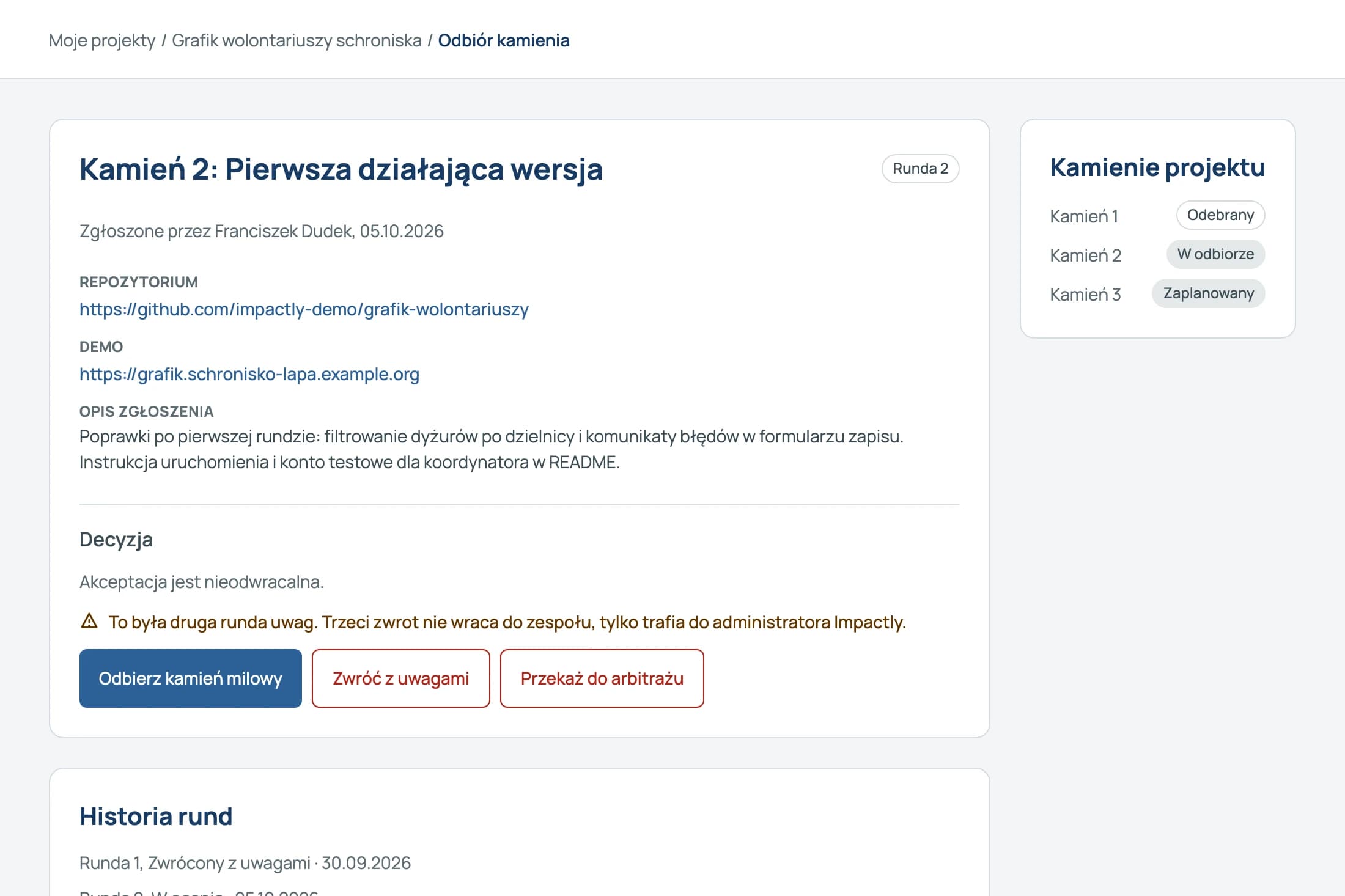This screenshot has width=1345, height=896.
Task: Click the 'W odbiorze' status badge
Action: pos(1215,254)
